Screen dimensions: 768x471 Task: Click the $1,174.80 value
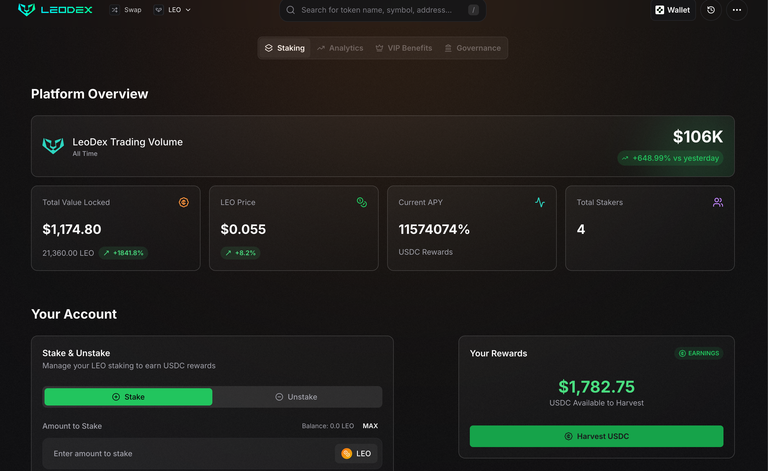coord(72,229)
